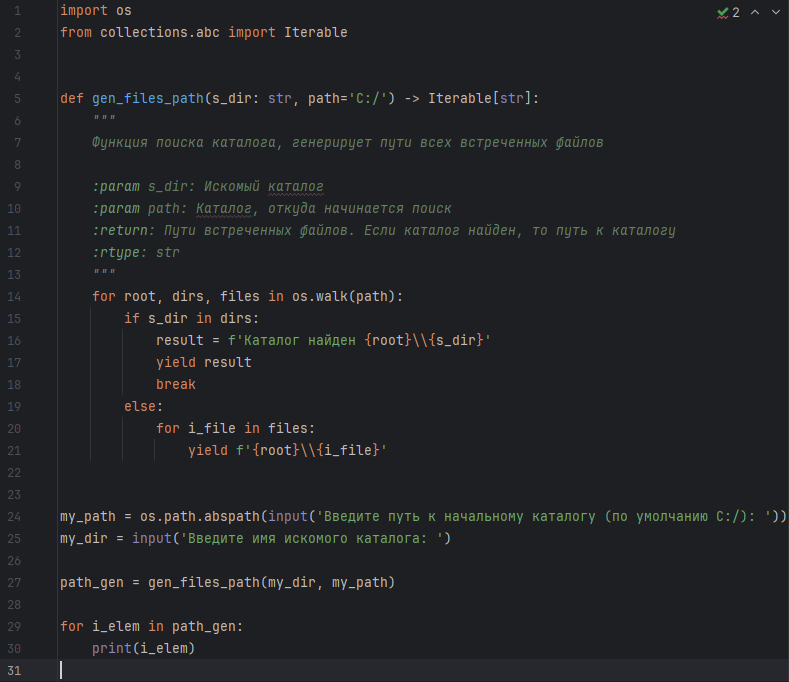The image size is (789, 682).
Task: Click gutter line number 14
Action: (14, 297)
